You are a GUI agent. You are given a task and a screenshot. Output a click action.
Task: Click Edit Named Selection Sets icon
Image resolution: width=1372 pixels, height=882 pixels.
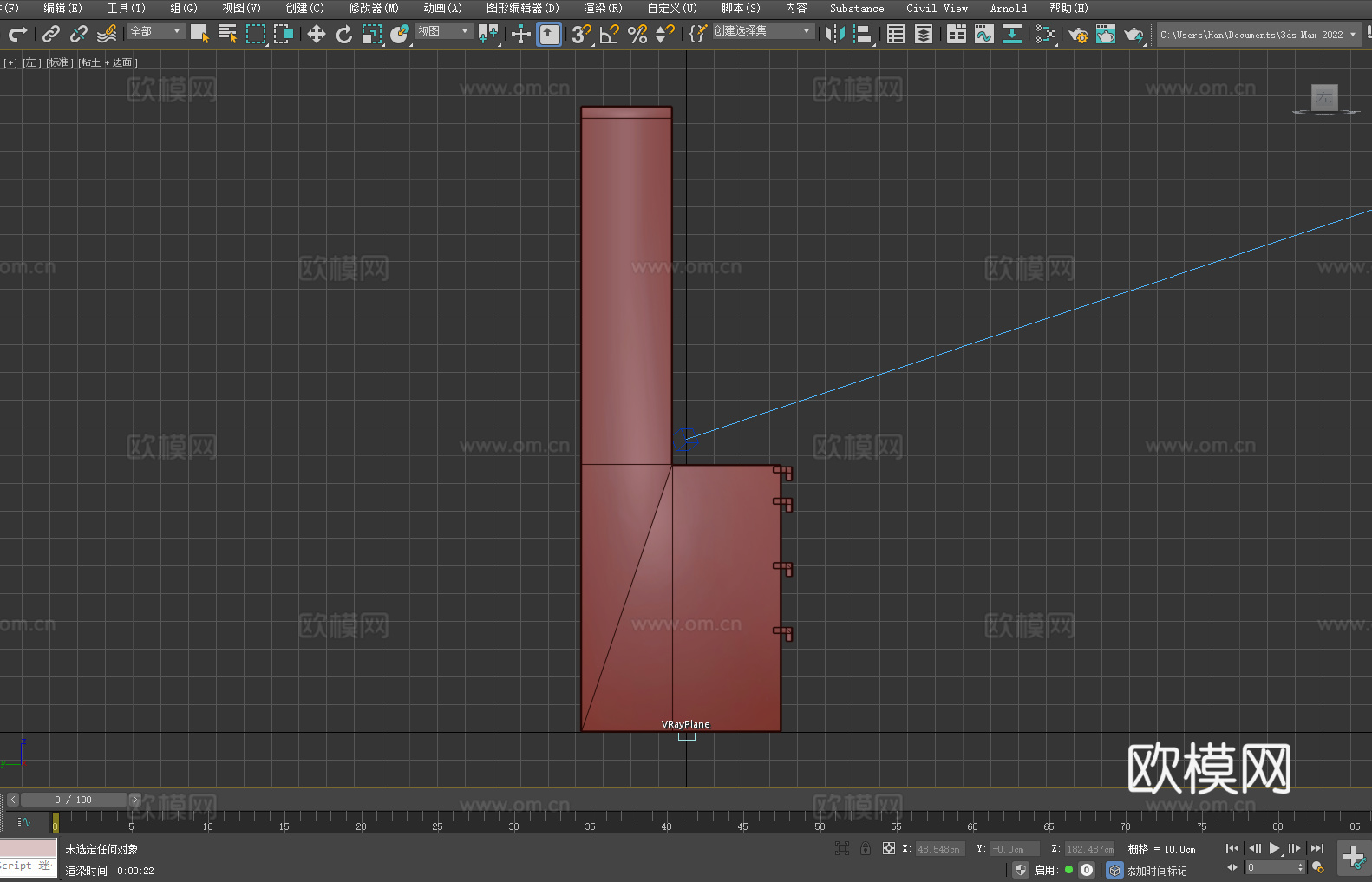698,34
